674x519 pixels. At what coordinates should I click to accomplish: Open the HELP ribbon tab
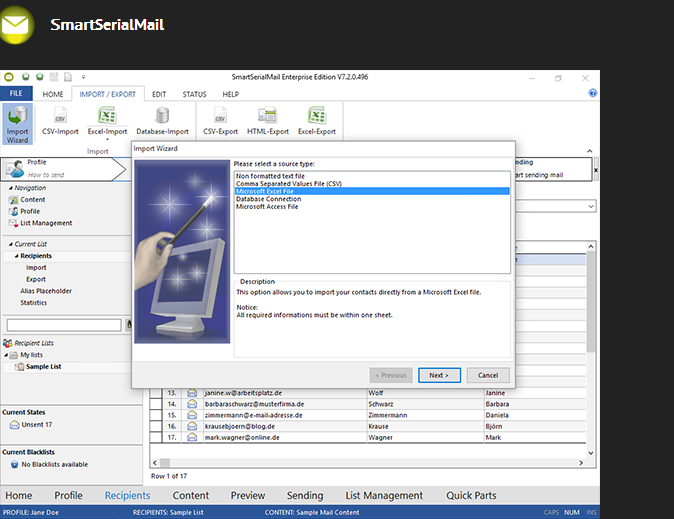tap(230, 94)
